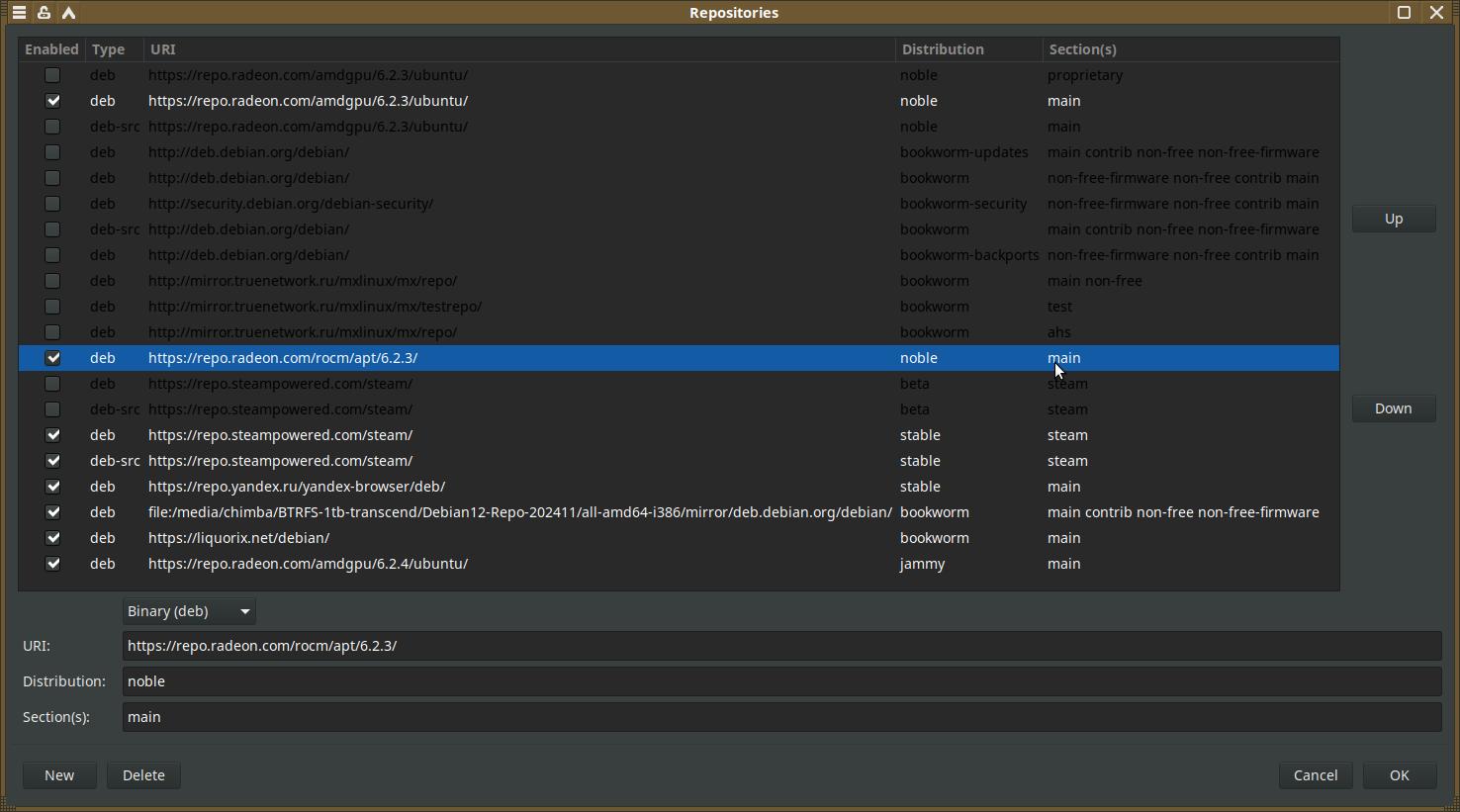This screenshot has height=812, width=1460.
Task: Enable the mxlinux testrepo checkbox
Action: click(53, 307)
